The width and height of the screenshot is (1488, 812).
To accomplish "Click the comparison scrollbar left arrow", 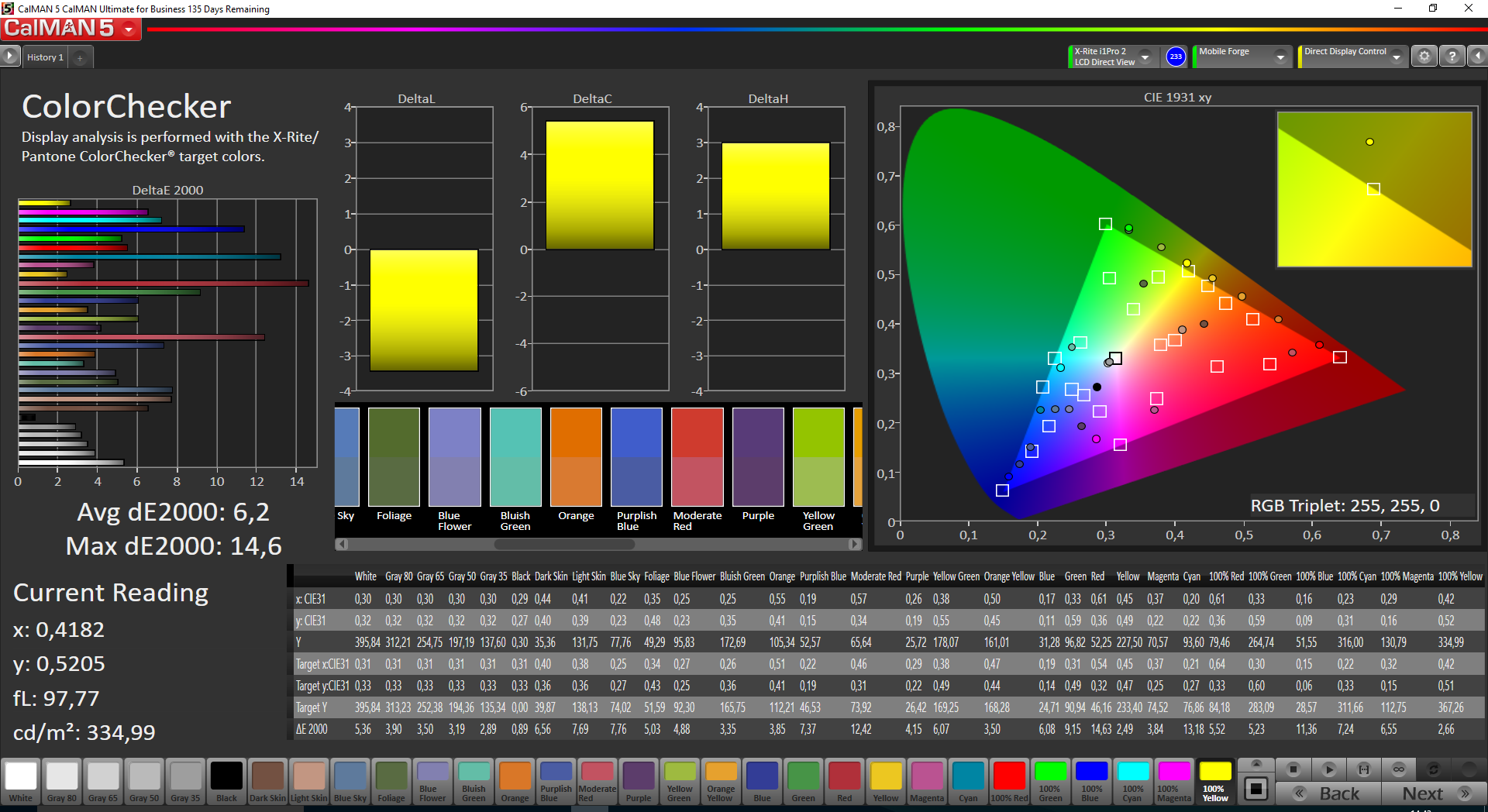I will (x=341, y=544).
